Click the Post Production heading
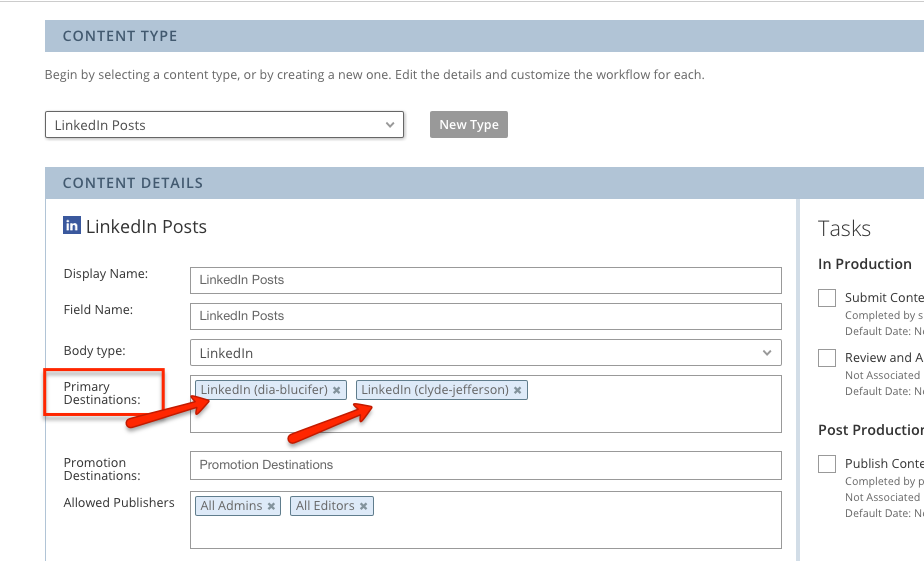 pos(871,430)
